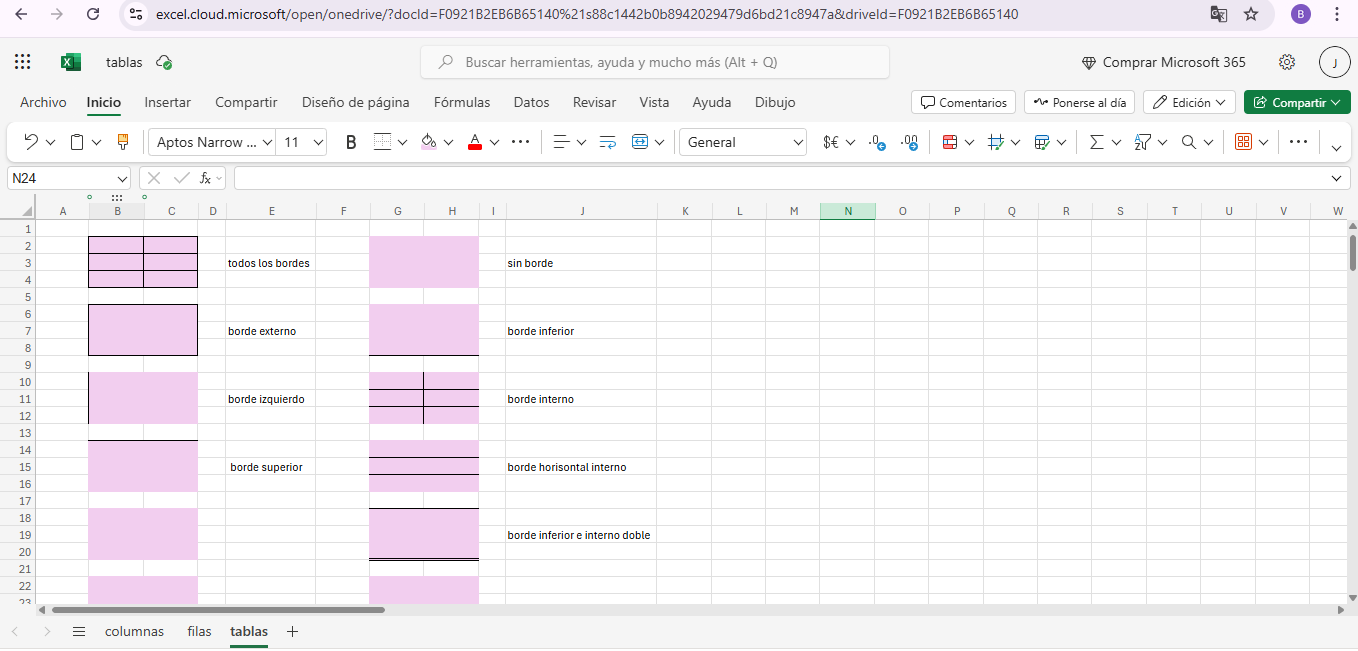
Task: Expand the number format General dropdown
Action: pyautogui.click(x=798, y=142)
